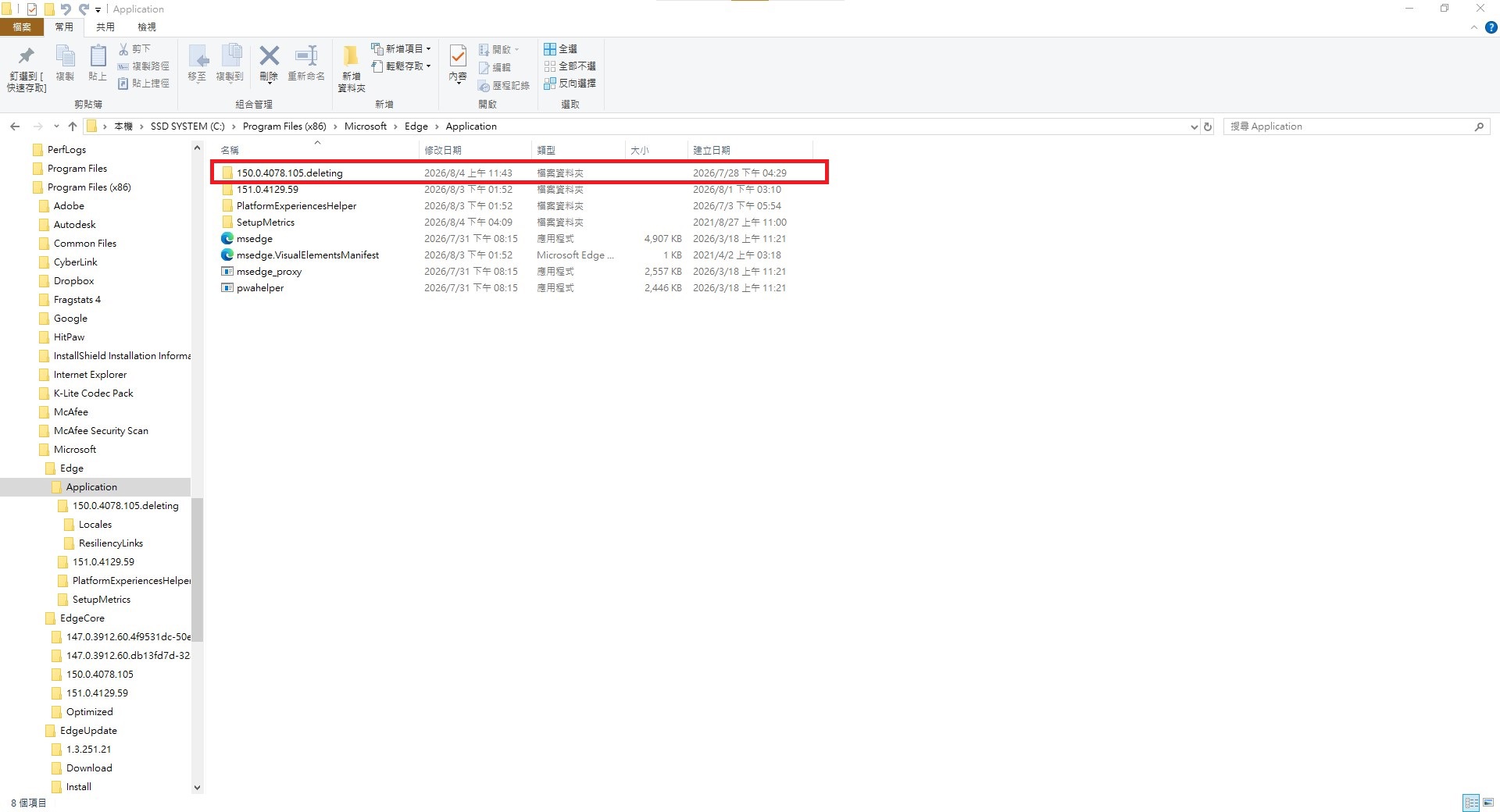Click 反向選擇 (Invert selection) in the ribbon
This screenshot has width=1500, height=812.
coord(570,84)
